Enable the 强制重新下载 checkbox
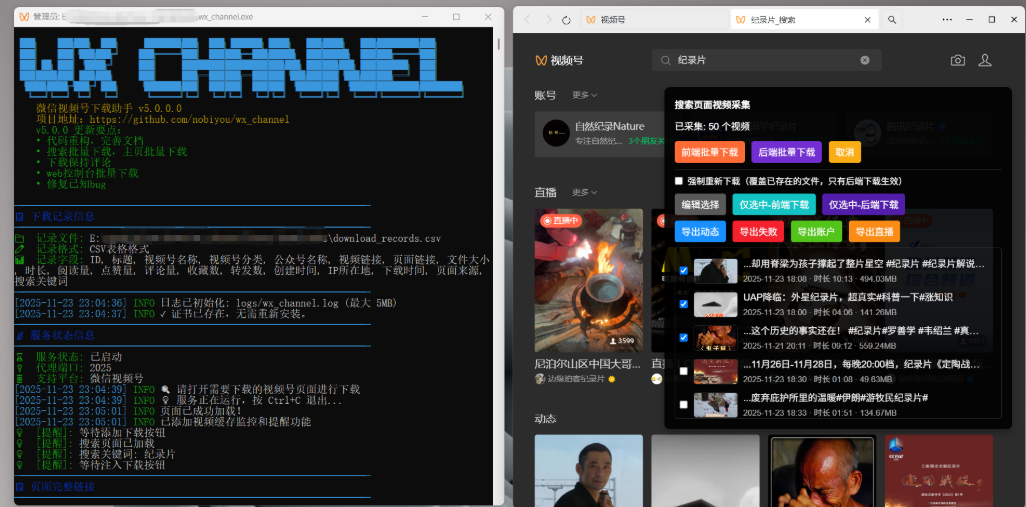1026x507 pixels. coord(679,181)
